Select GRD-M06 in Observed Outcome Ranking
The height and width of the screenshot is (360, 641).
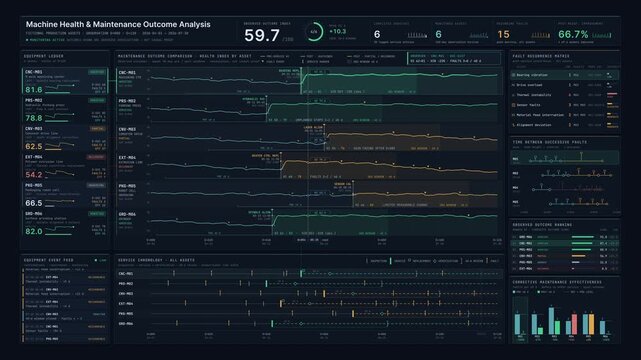coord(565,237)
